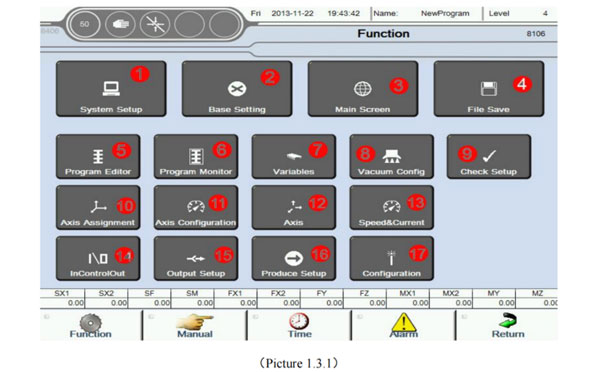This screenshot has height=372, width=600.
Task: Open Output Setup
Action: click(196, 258)
